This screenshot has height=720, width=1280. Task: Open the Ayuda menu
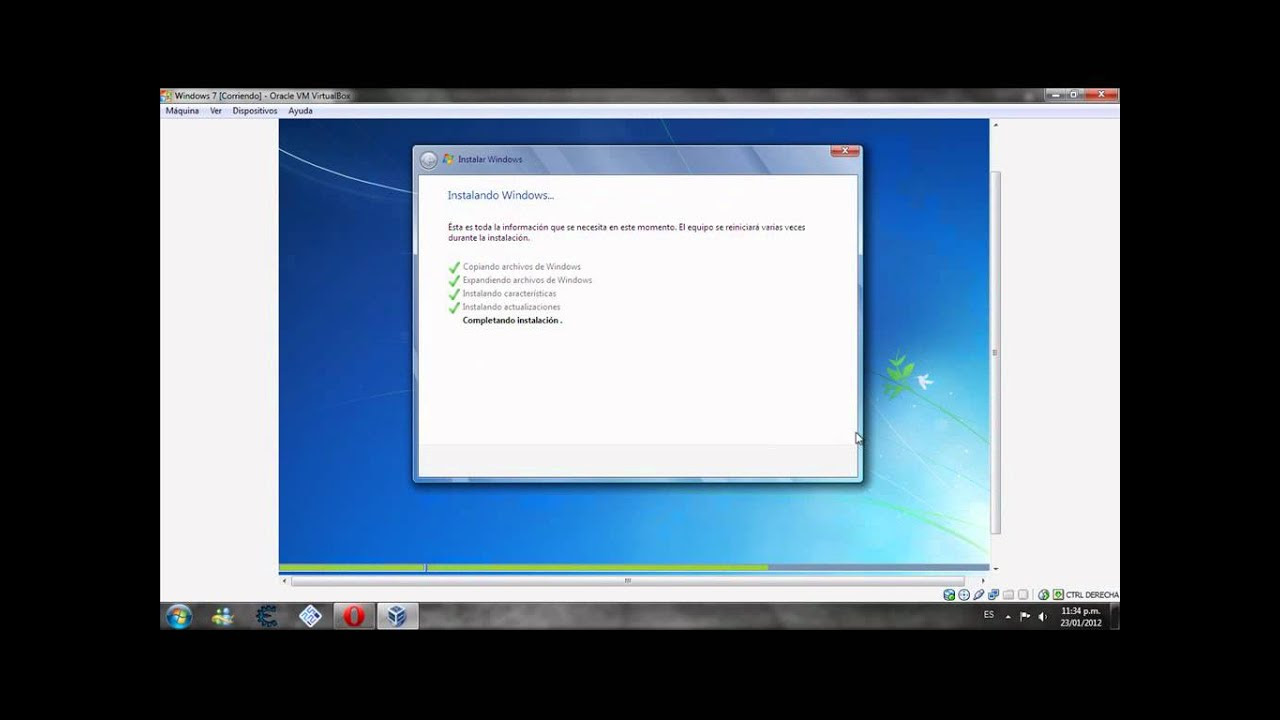pyautogui.click(x=300, y=111)
